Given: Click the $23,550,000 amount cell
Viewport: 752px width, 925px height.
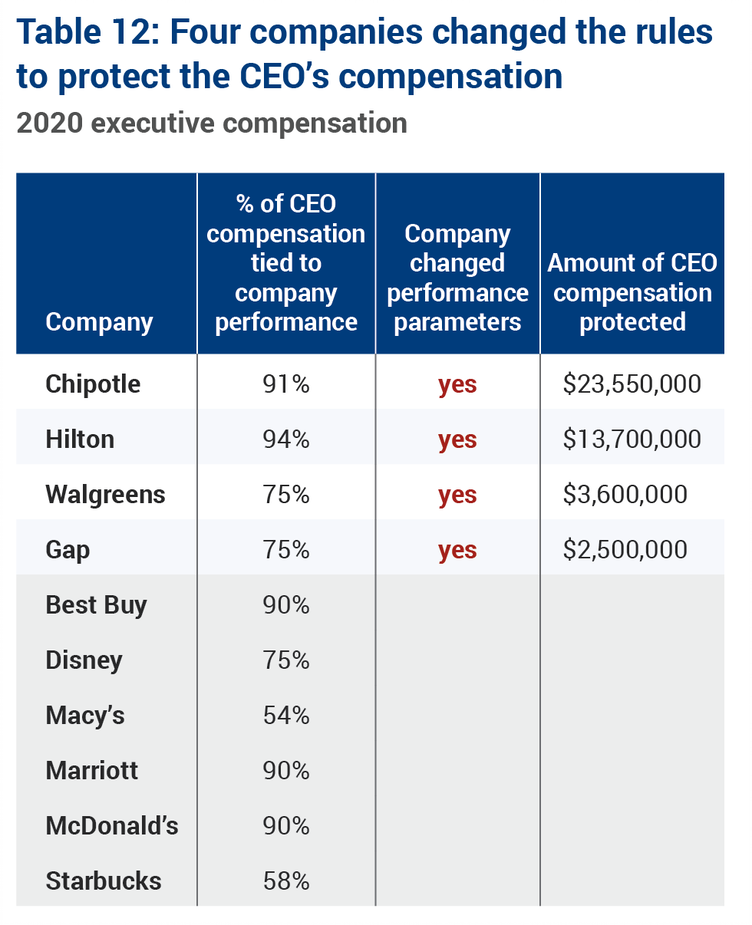Looking at the screenshot, I should pos(632,384).
